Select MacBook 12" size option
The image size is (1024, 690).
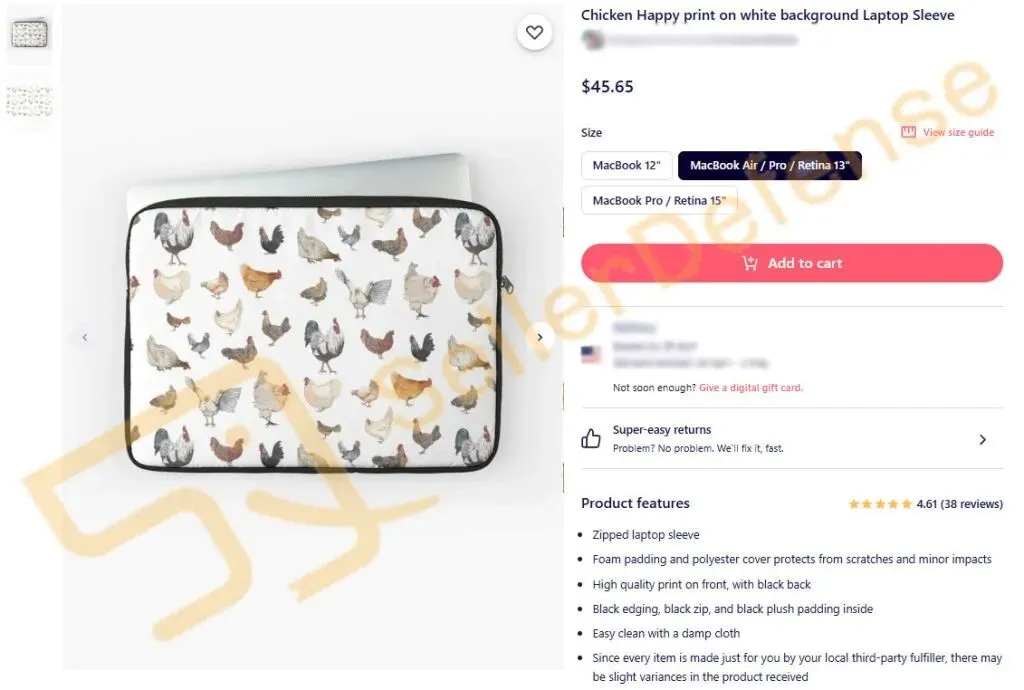pyautogui.click(x=626, y=165)
